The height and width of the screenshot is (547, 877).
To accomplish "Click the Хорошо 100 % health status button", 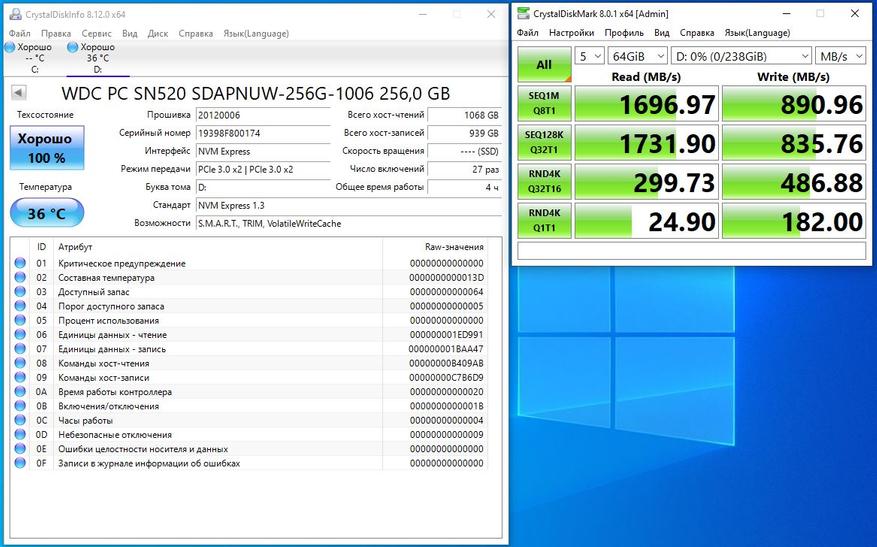I will click(47, 148).
